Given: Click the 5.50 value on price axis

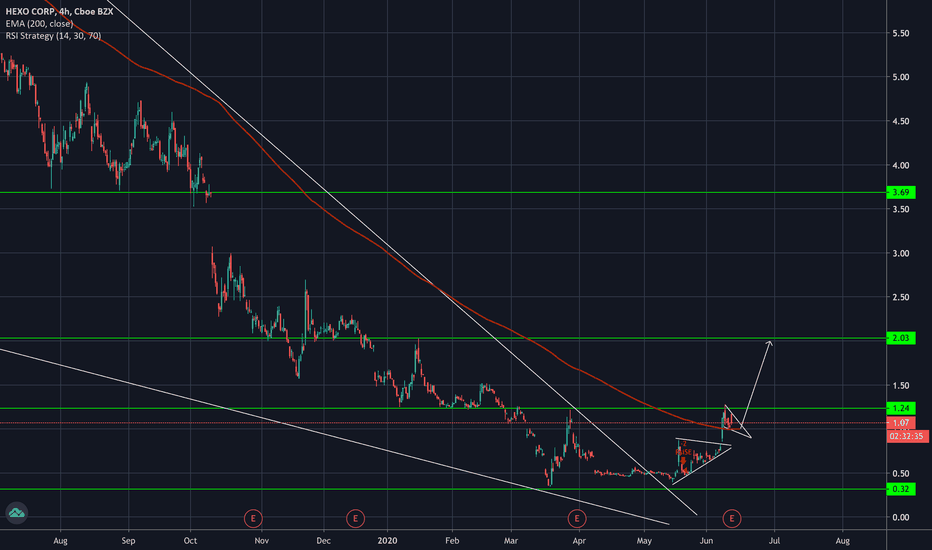Looking at the screenshot, I should 900,33.
